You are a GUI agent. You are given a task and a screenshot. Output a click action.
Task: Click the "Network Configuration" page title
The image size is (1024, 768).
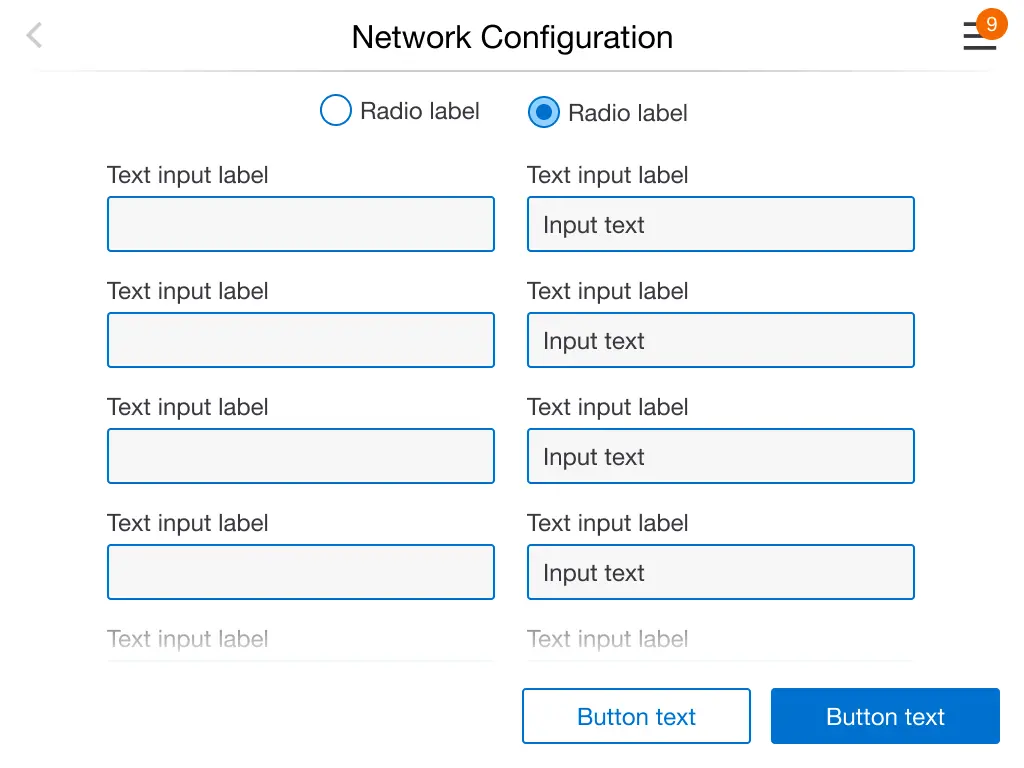(512, 38)
